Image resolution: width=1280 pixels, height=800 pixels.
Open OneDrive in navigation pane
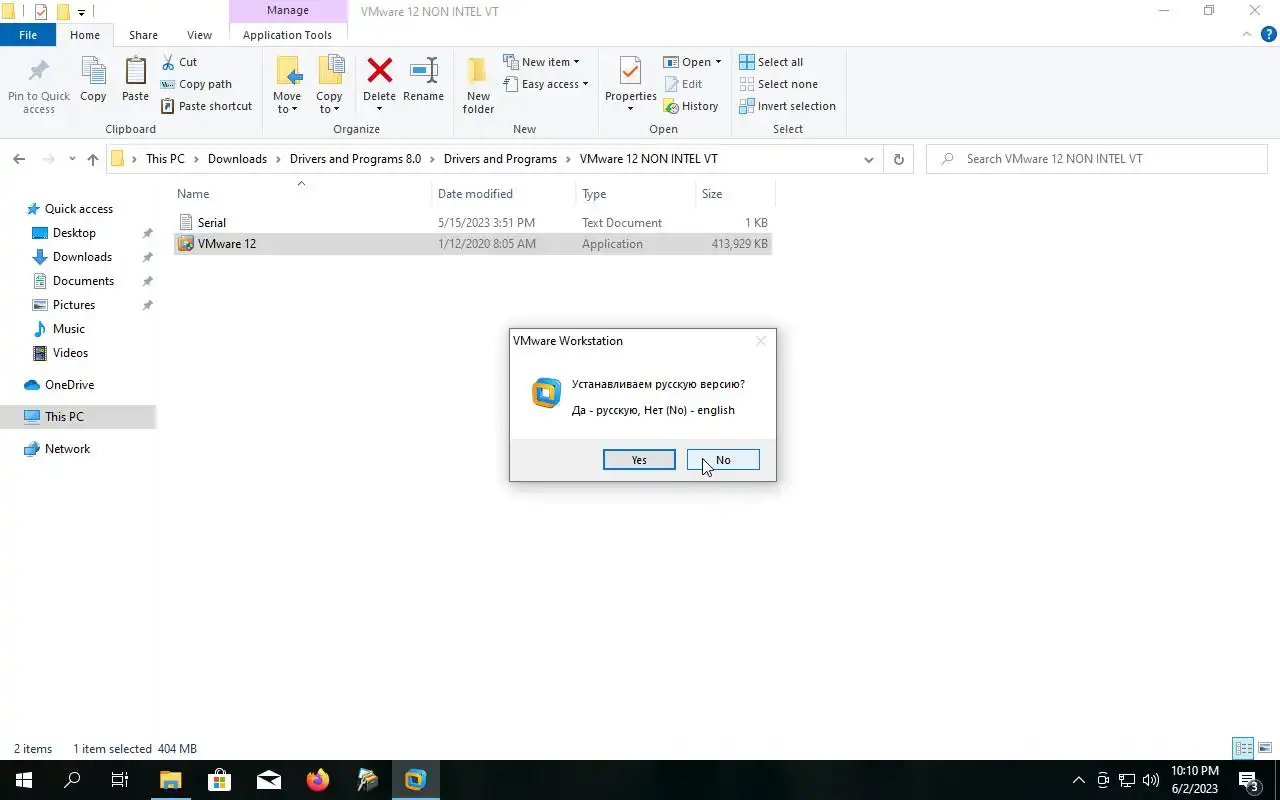[69, 385]
